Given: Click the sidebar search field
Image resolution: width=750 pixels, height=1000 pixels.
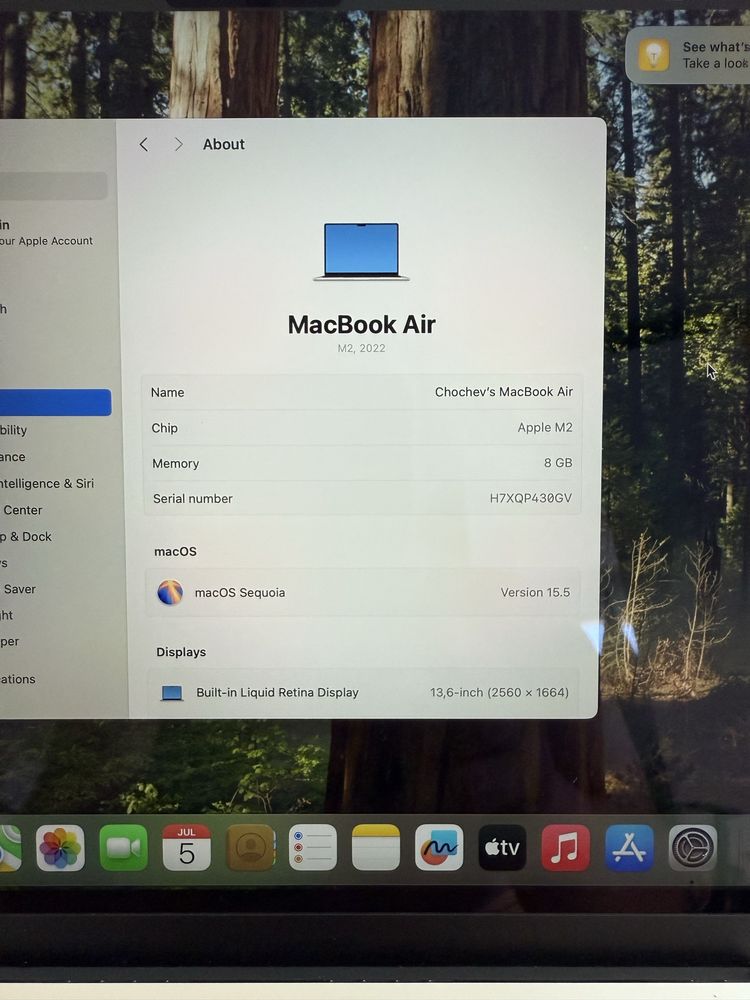Looking at the screenshot, I should pos(54,186).
